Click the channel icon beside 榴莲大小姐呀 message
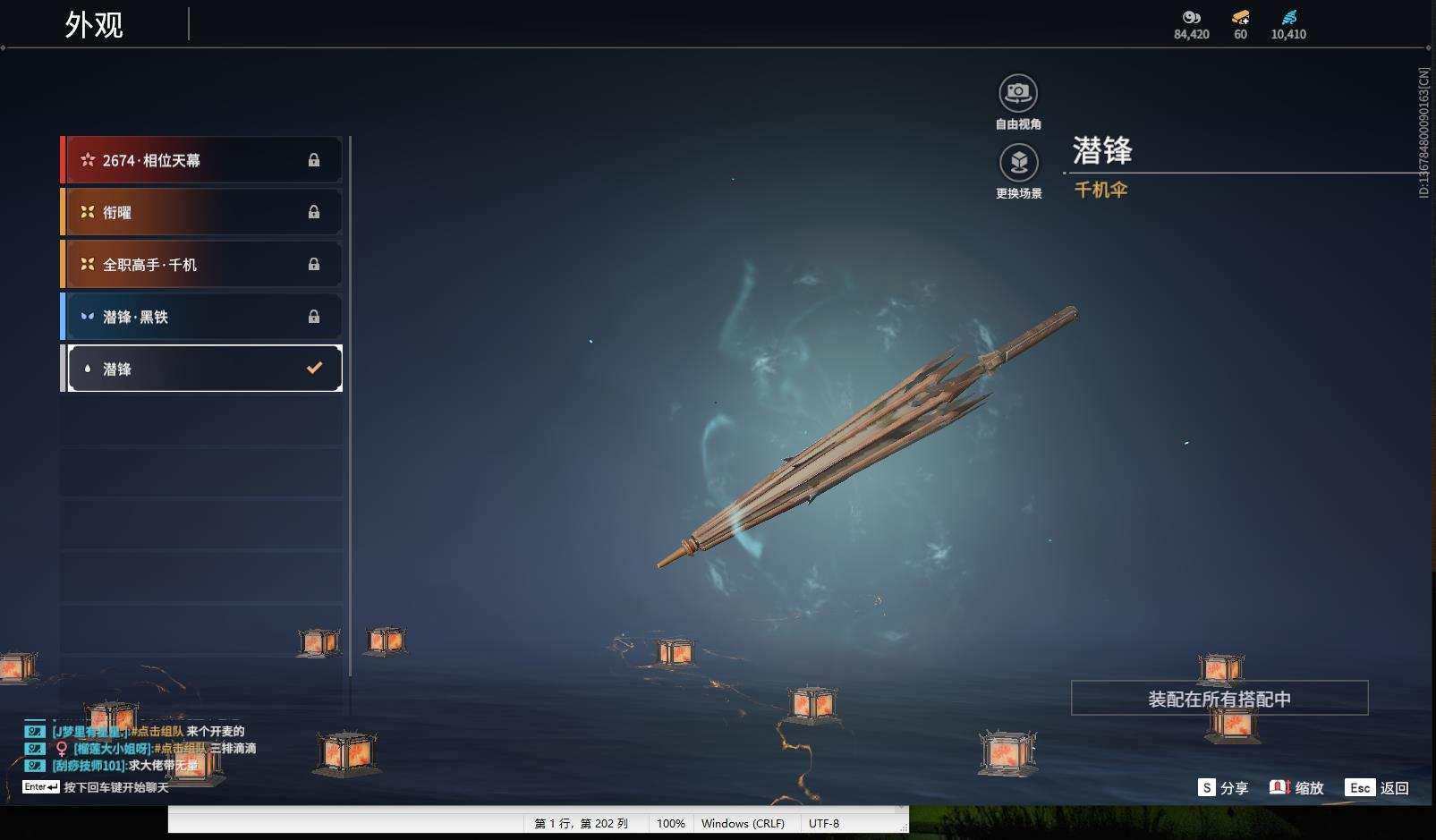1436x840 pixels. 35,749
